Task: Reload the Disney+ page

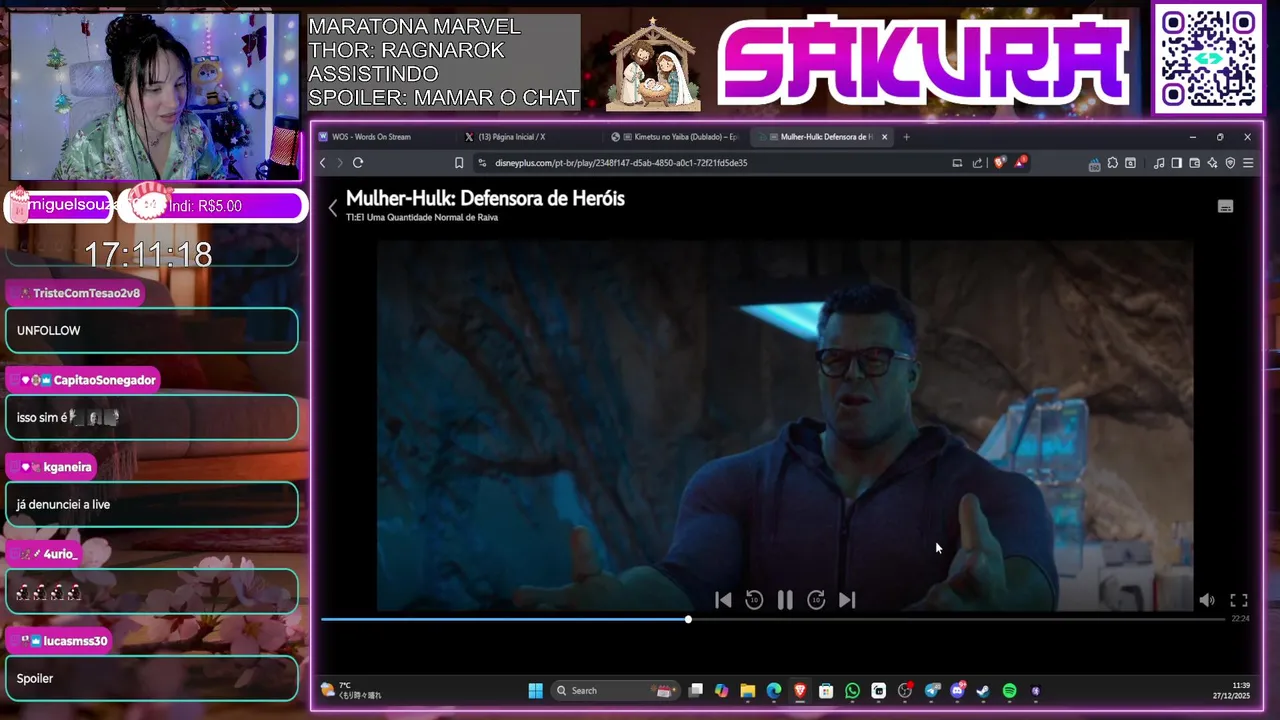Action: 358,163
